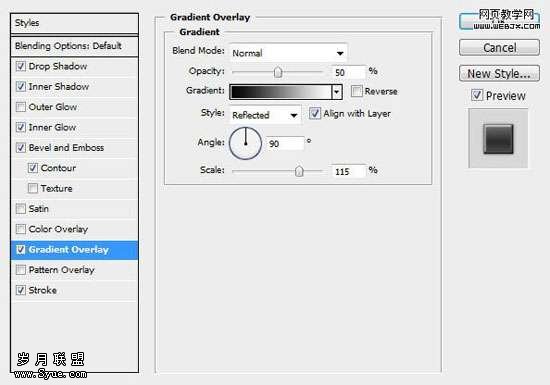Open the Style Reflected dropdown

coord(265,115)
